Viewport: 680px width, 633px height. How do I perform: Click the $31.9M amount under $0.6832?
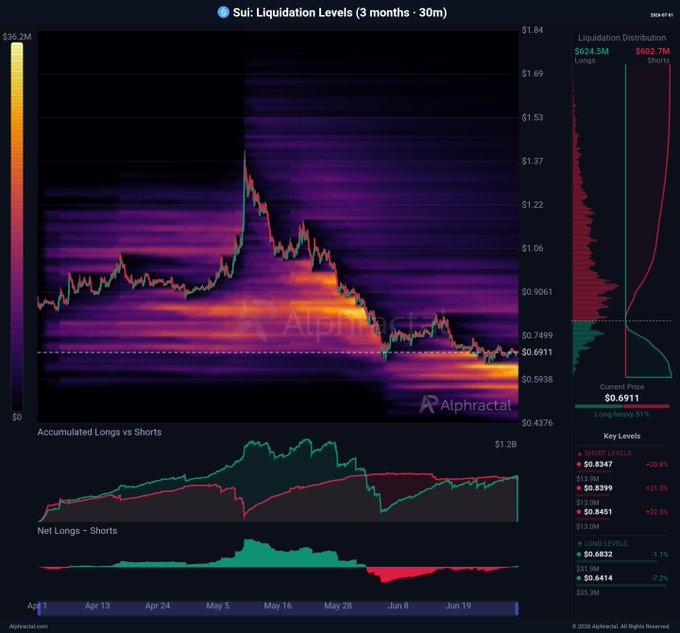pos(588,569)
